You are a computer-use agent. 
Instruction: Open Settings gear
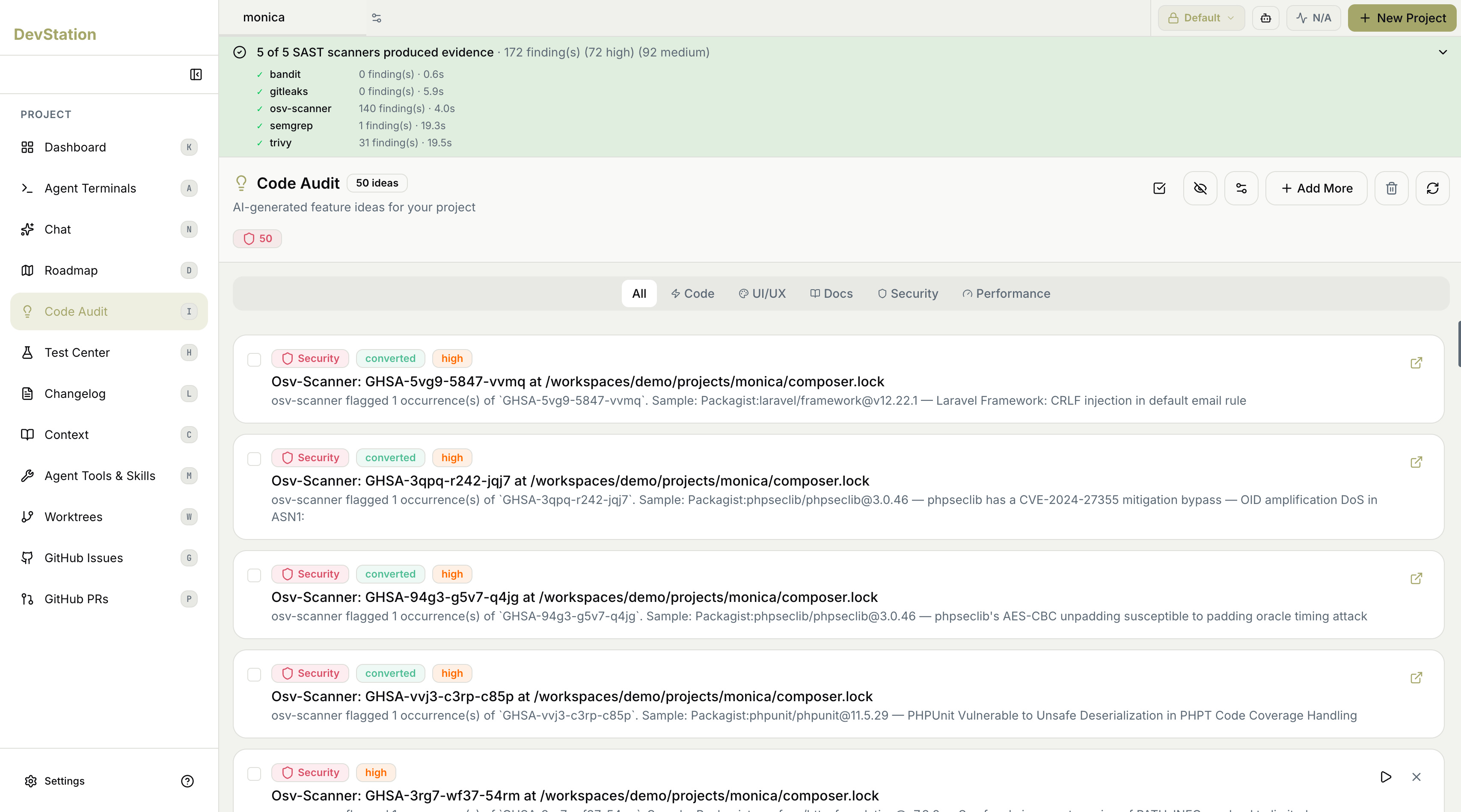point(55,781)
